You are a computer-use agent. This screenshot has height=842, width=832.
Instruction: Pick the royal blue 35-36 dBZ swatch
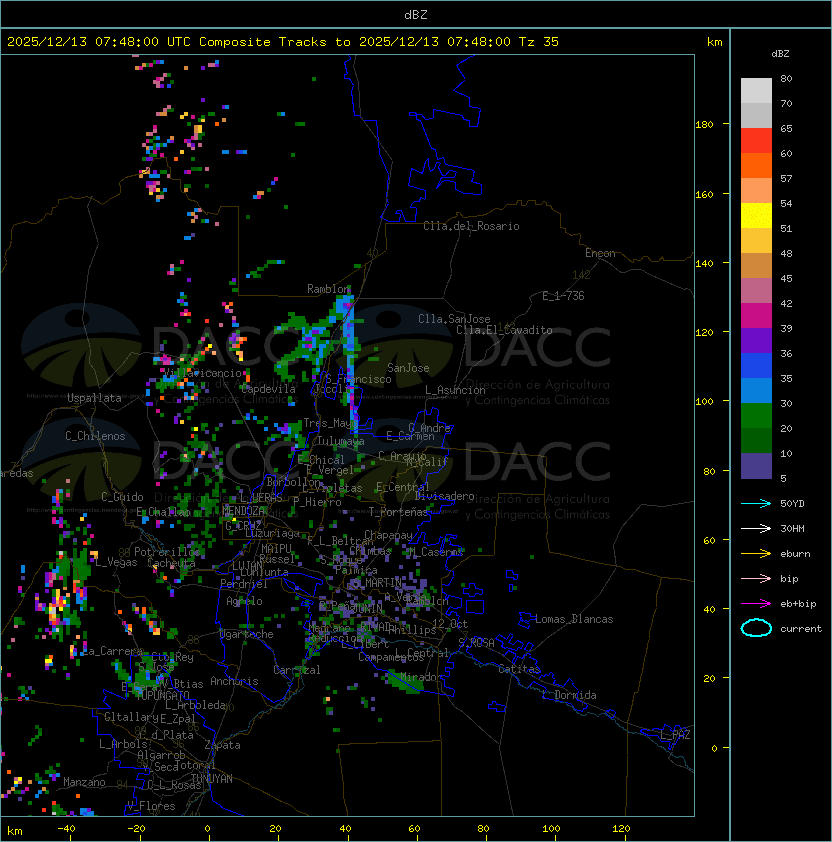point(756,366)
